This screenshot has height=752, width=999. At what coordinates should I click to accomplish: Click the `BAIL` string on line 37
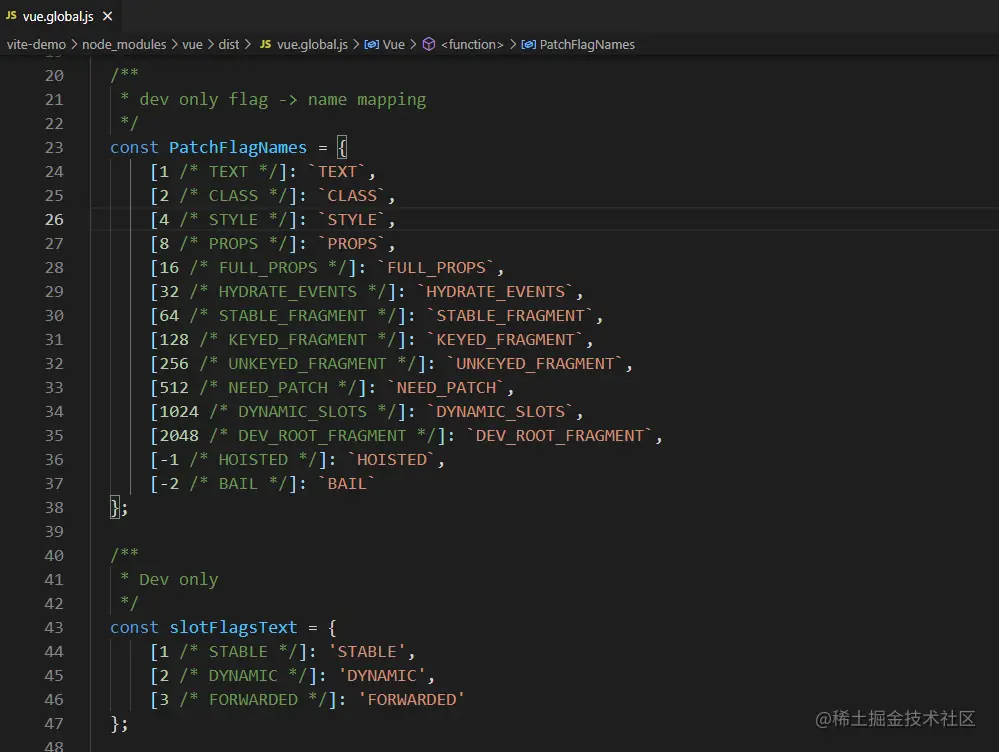tap(347, 484)
